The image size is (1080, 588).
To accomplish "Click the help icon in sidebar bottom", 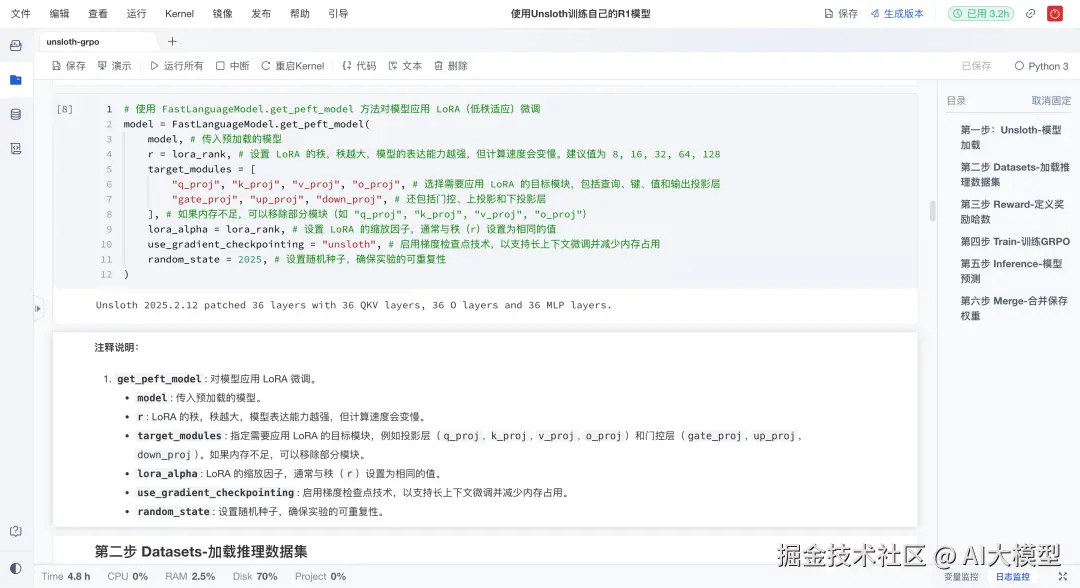I will pyautogui.click(x=16, y=532).
